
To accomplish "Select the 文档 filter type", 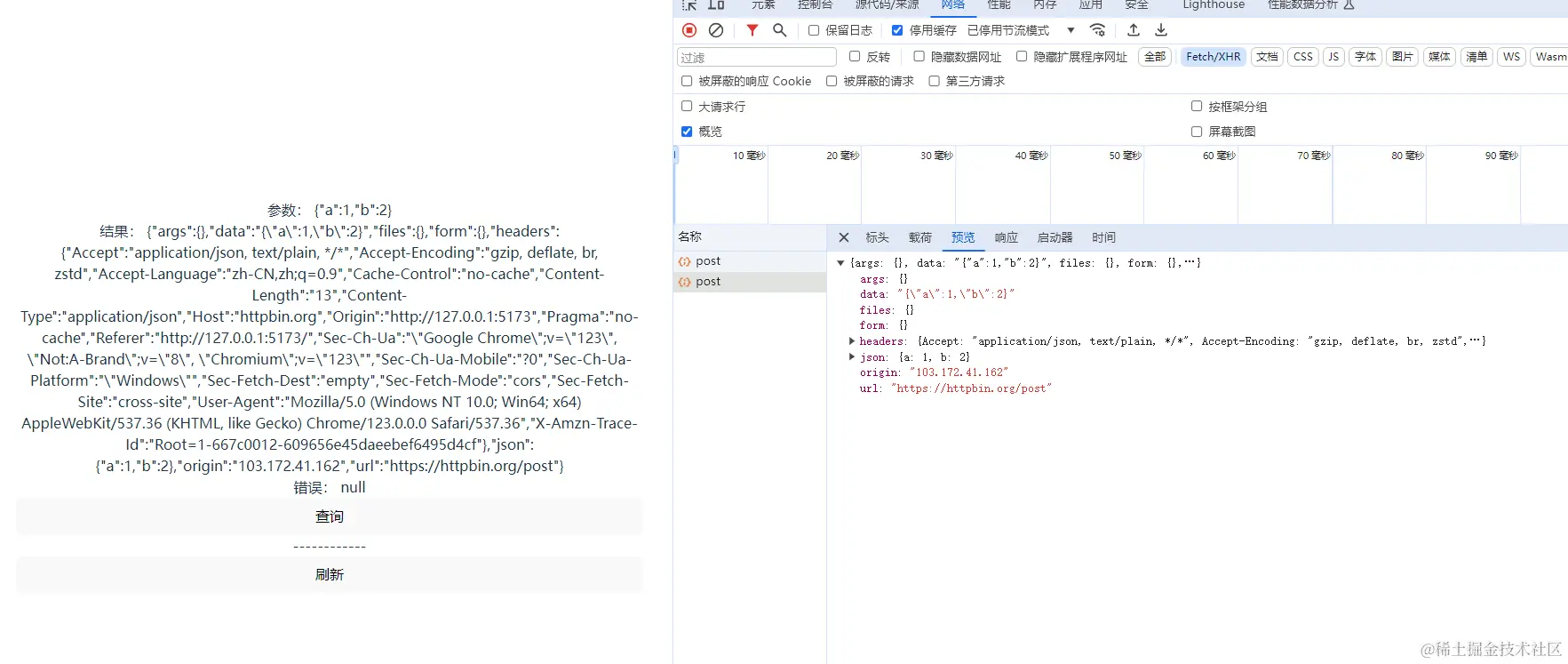I will click(1267, 57).
